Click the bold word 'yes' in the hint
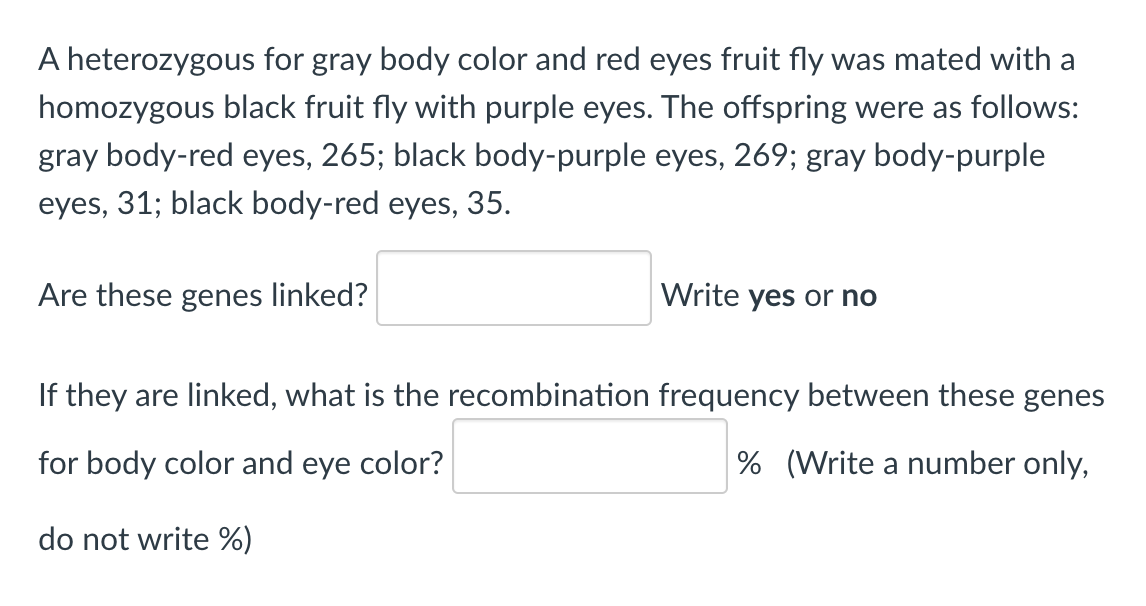The height and width of the screenshot is (606, 1146). point(771,296)
